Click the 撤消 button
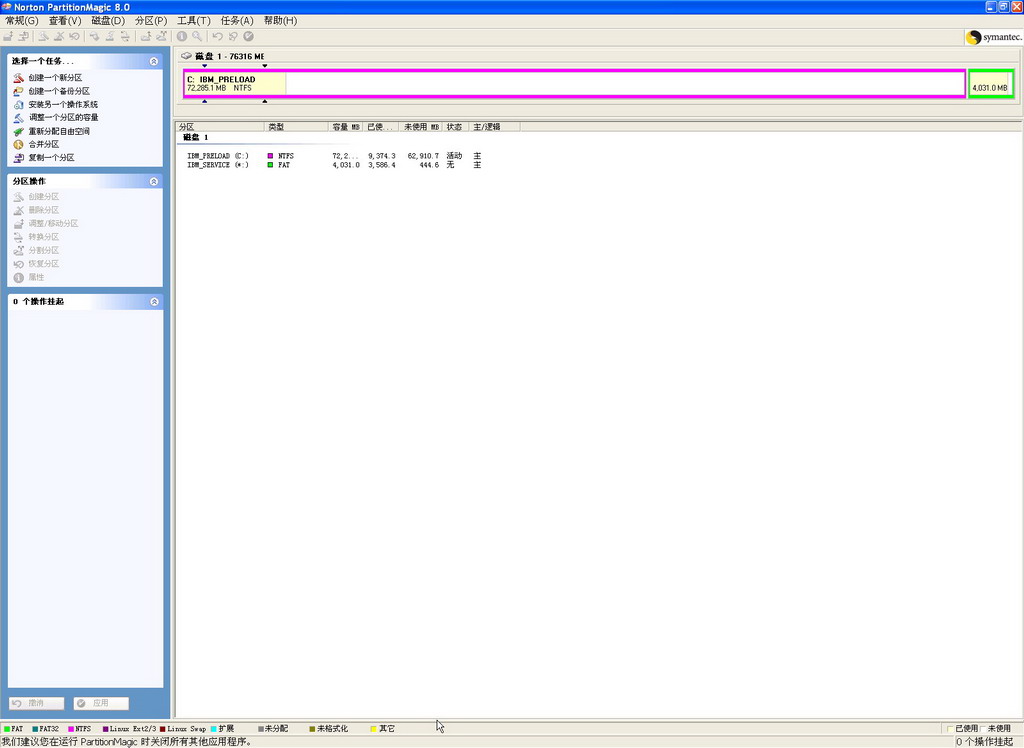The height and width of the screenshot is (748, 1024). click(x=37, y=703)
